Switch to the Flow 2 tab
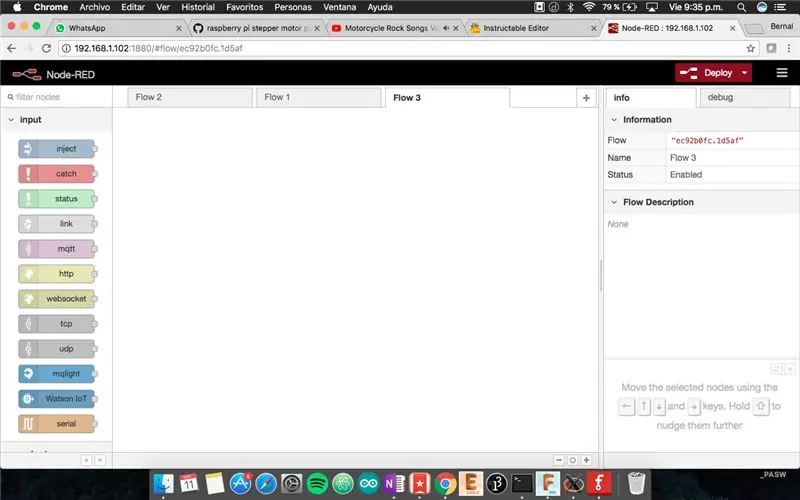 (x=190, y=97)
